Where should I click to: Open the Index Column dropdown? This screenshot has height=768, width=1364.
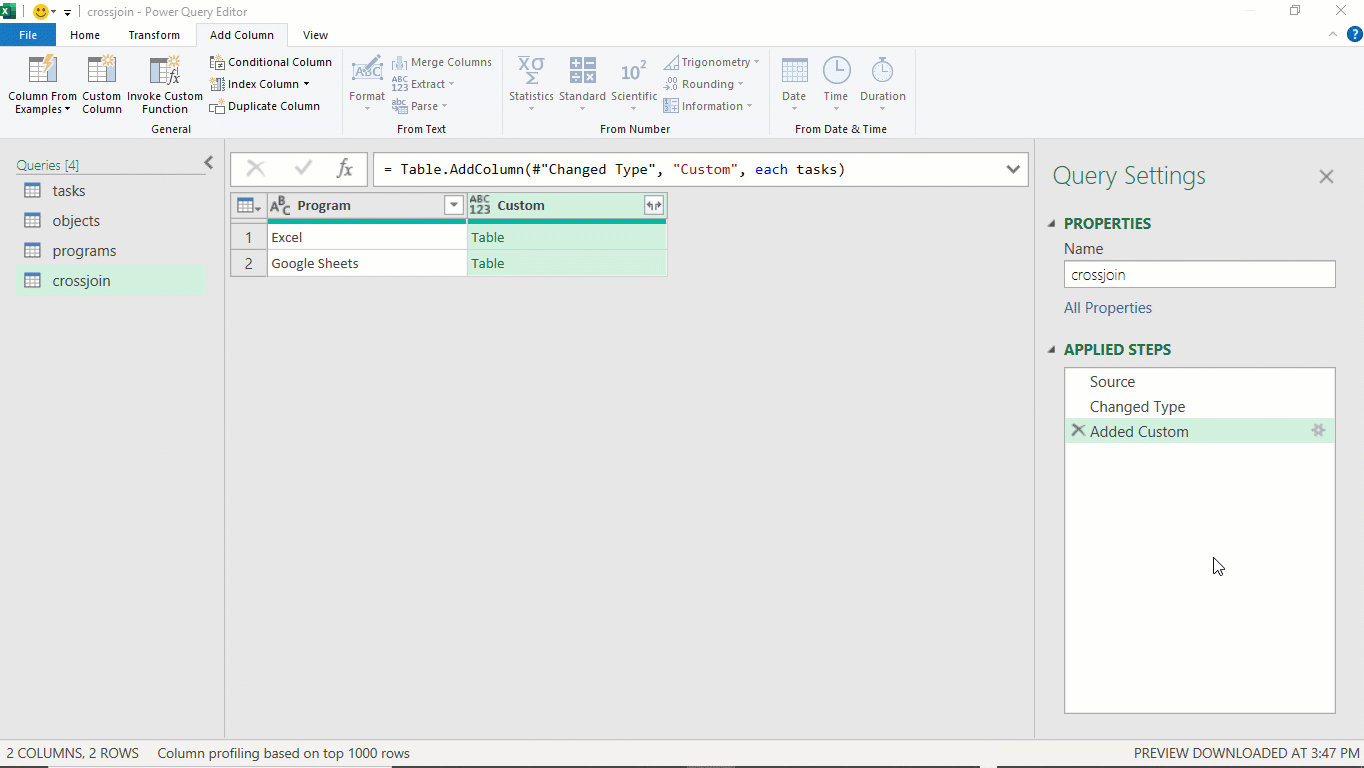(x=306, y=84)
